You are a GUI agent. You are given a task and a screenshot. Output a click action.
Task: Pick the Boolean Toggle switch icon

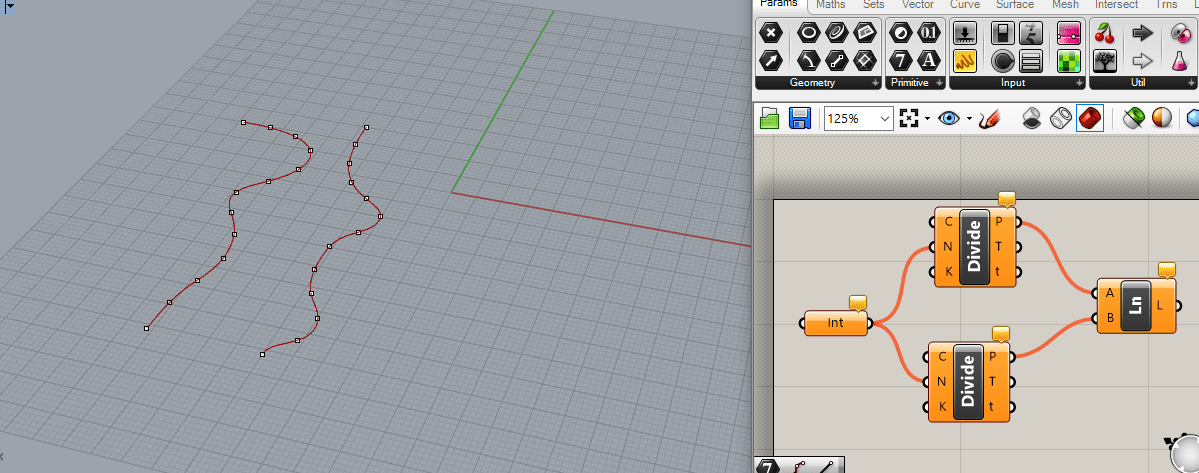click(1003, 33)
